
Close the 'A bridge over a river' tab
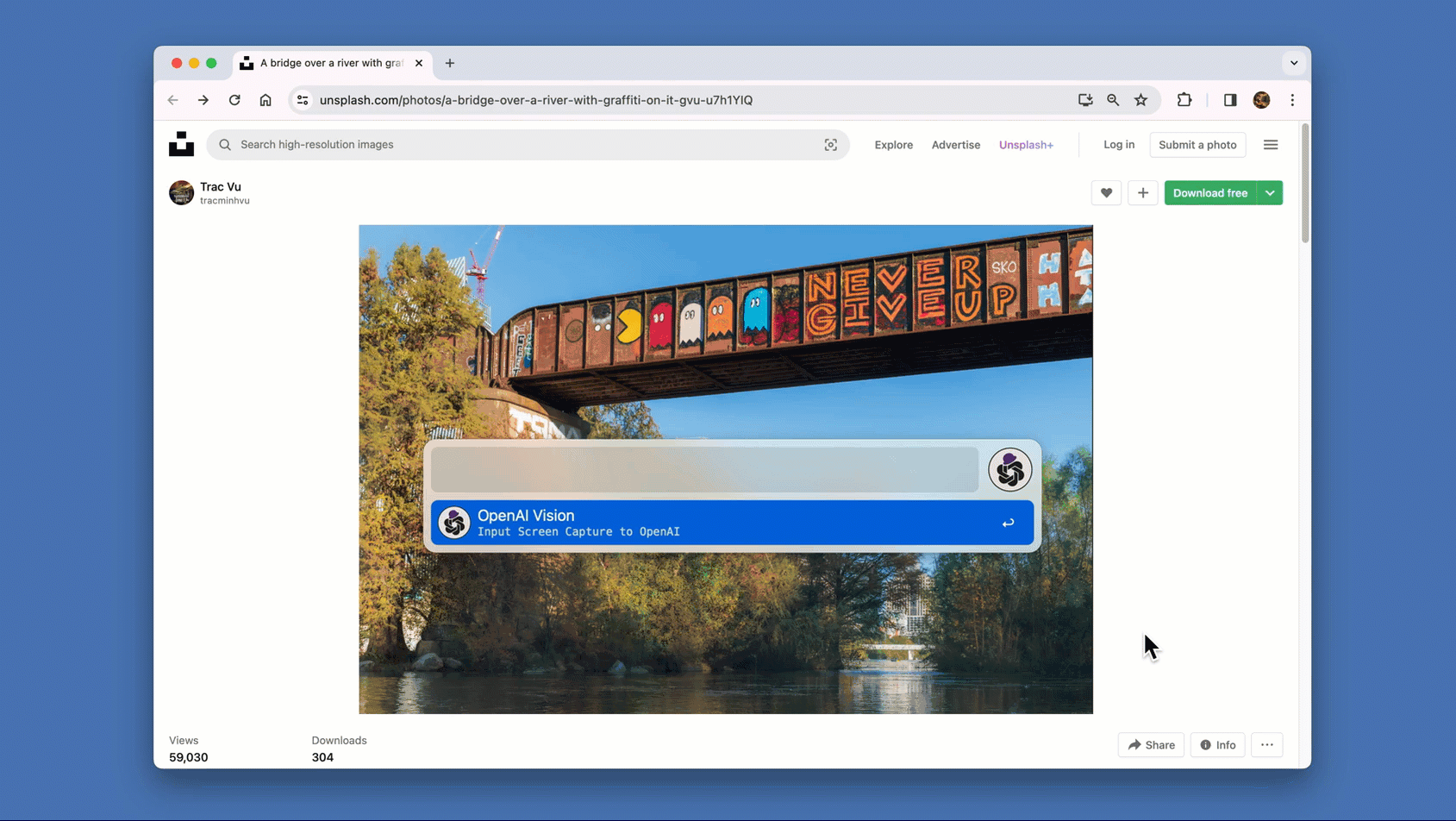pyautogui.click(x=419, y=63)
